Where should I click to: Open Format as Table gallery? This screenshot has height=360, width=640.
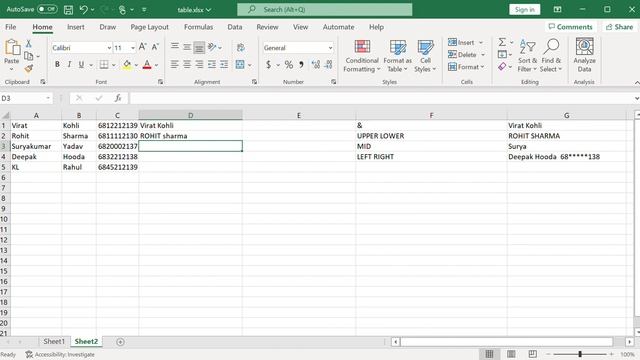[x=398, y=56]
